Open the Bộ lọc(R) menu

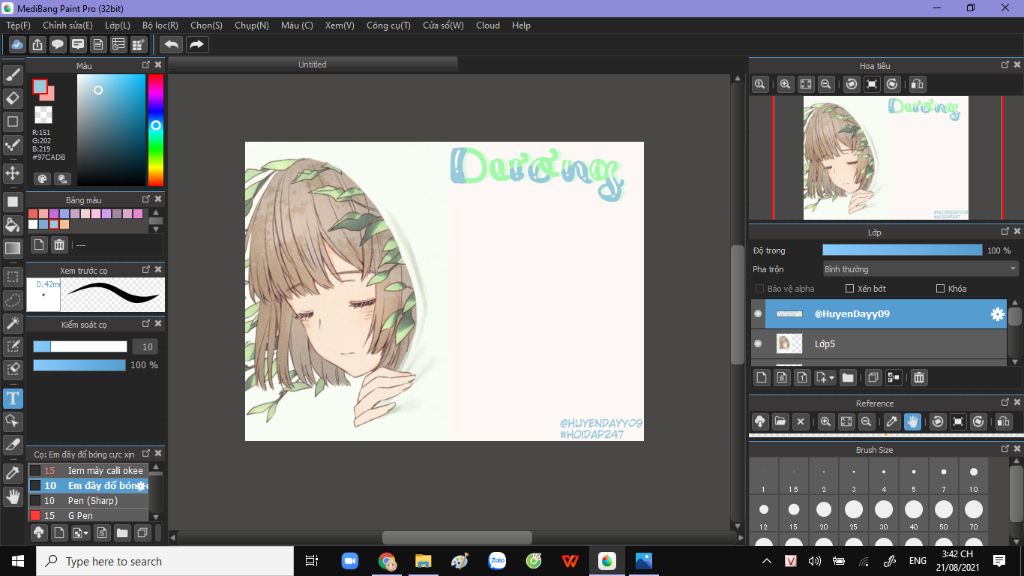tap(160, 25)
